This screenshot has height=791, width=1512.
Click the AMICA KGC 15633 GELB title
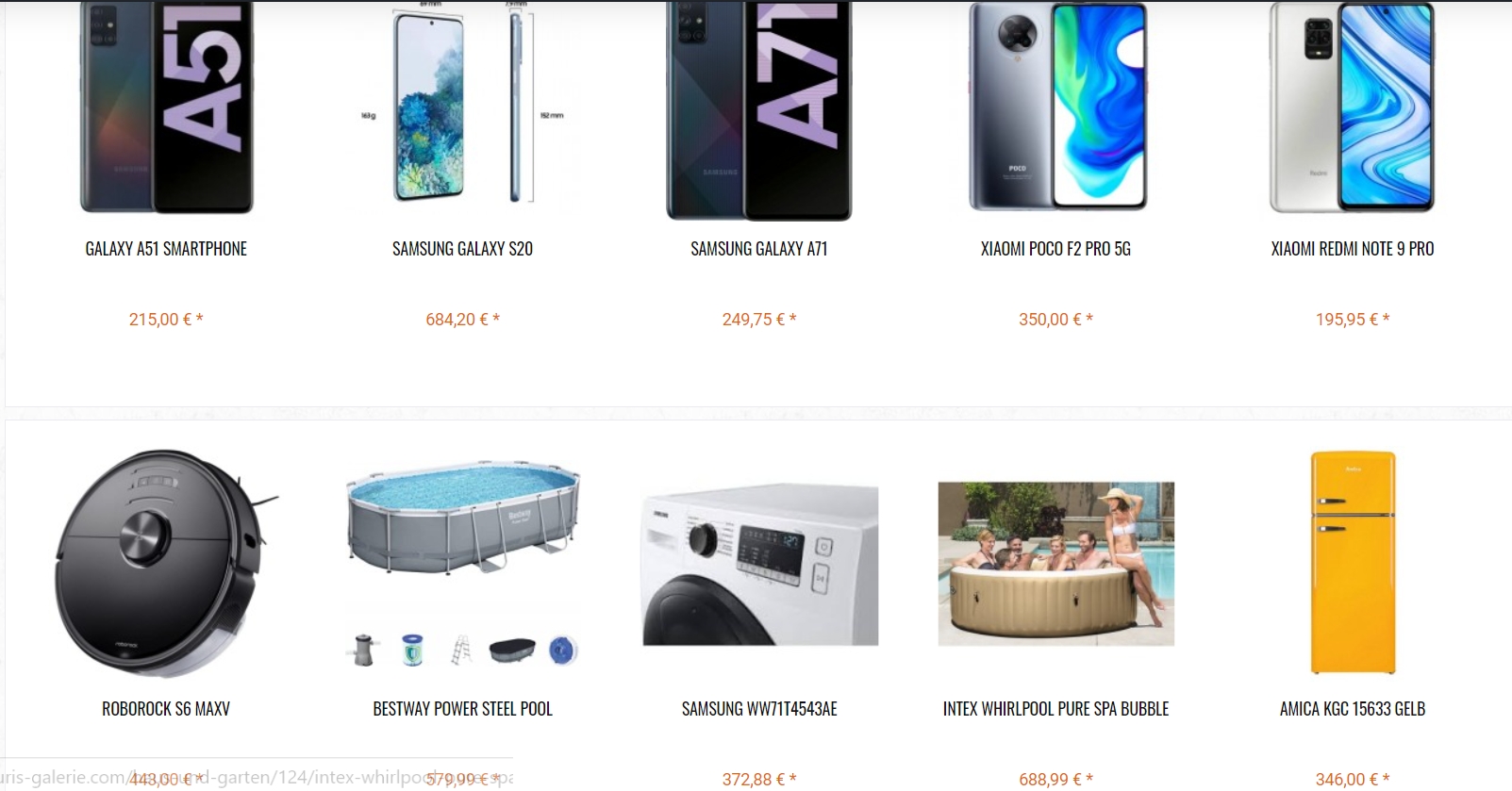point(1353,709)
